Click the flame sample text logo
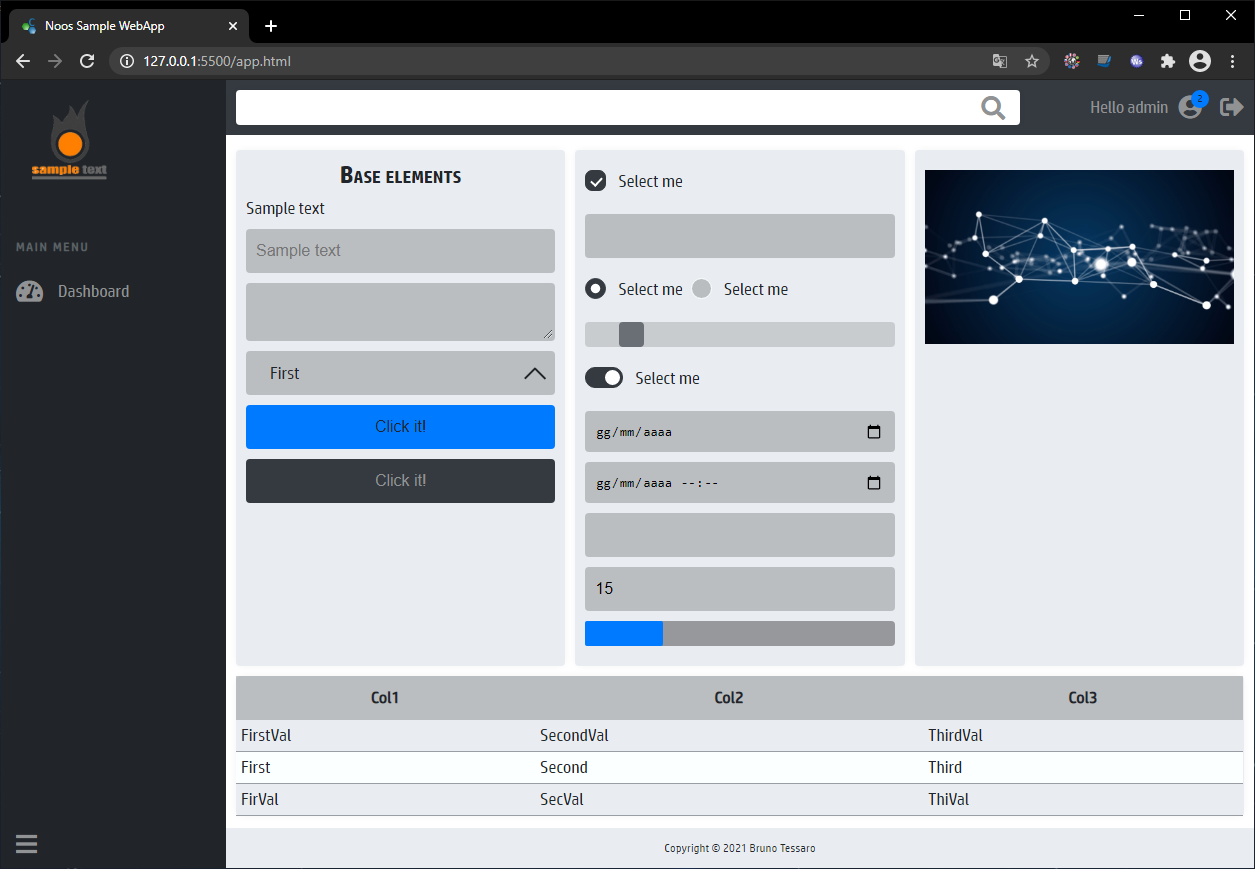The image size is (1255, 869). (69, 141)
